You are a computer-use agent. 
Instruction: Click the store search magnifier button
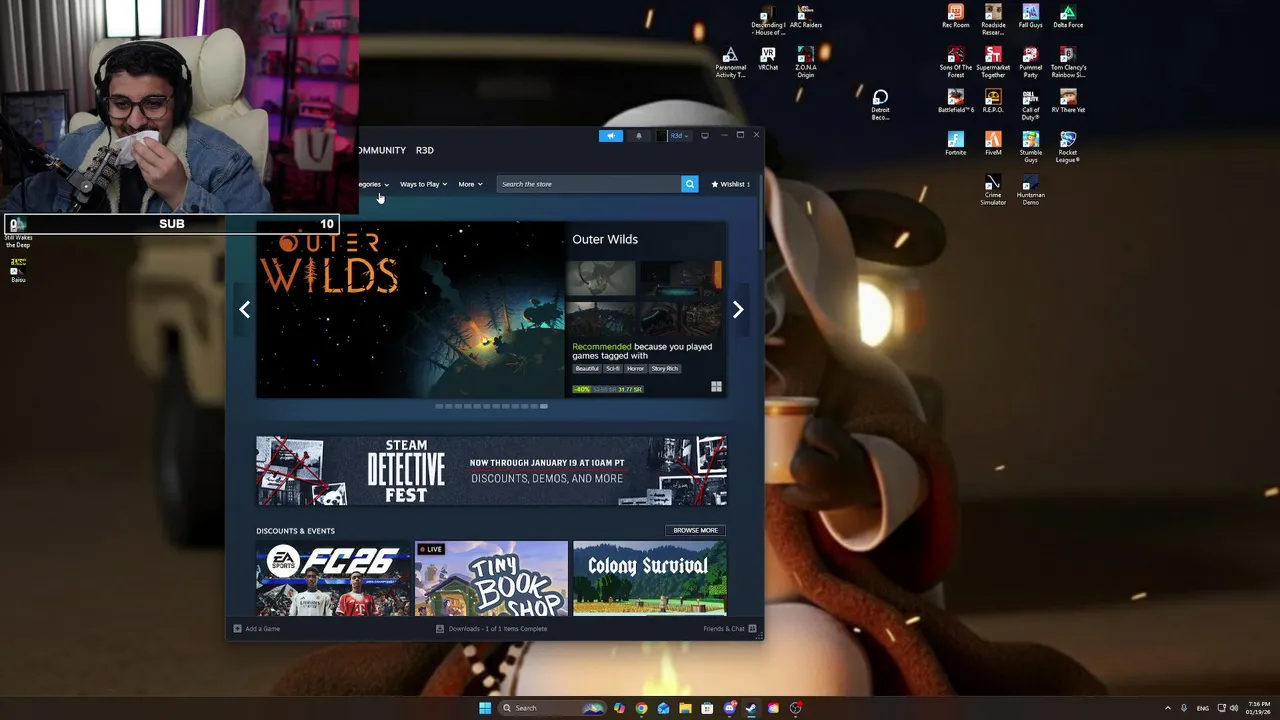(689, 184)
